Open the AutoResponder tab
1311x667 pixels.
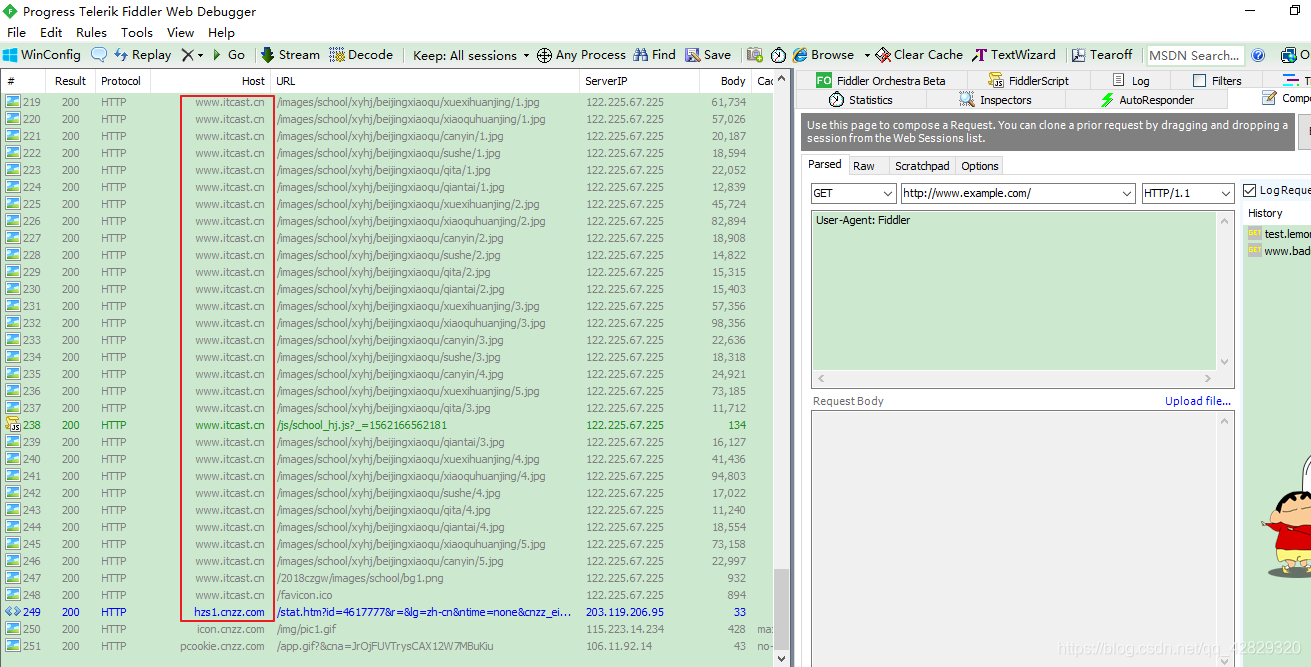1147,100
